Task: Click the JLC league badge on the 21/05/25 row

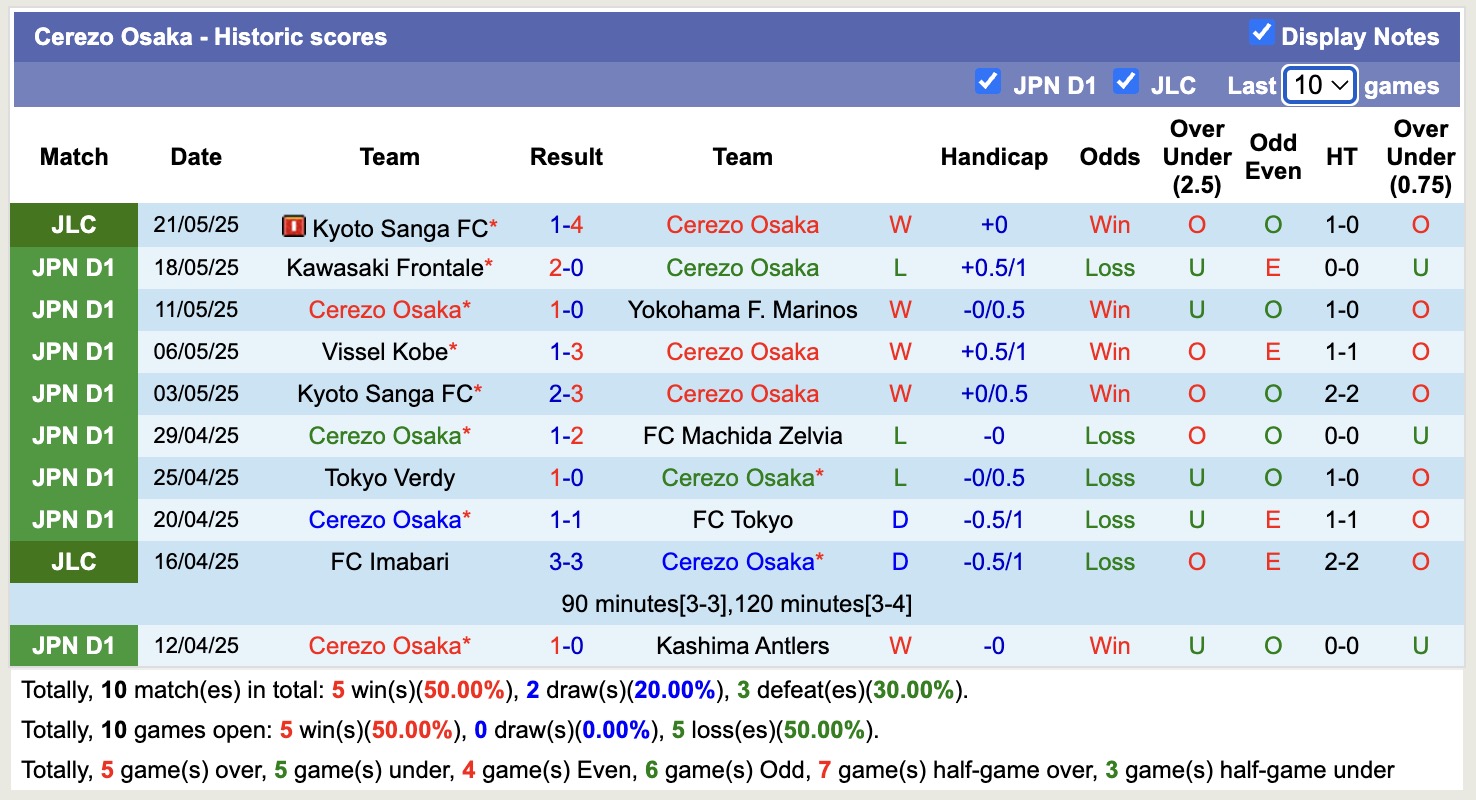Action: (x=73, y=225)
